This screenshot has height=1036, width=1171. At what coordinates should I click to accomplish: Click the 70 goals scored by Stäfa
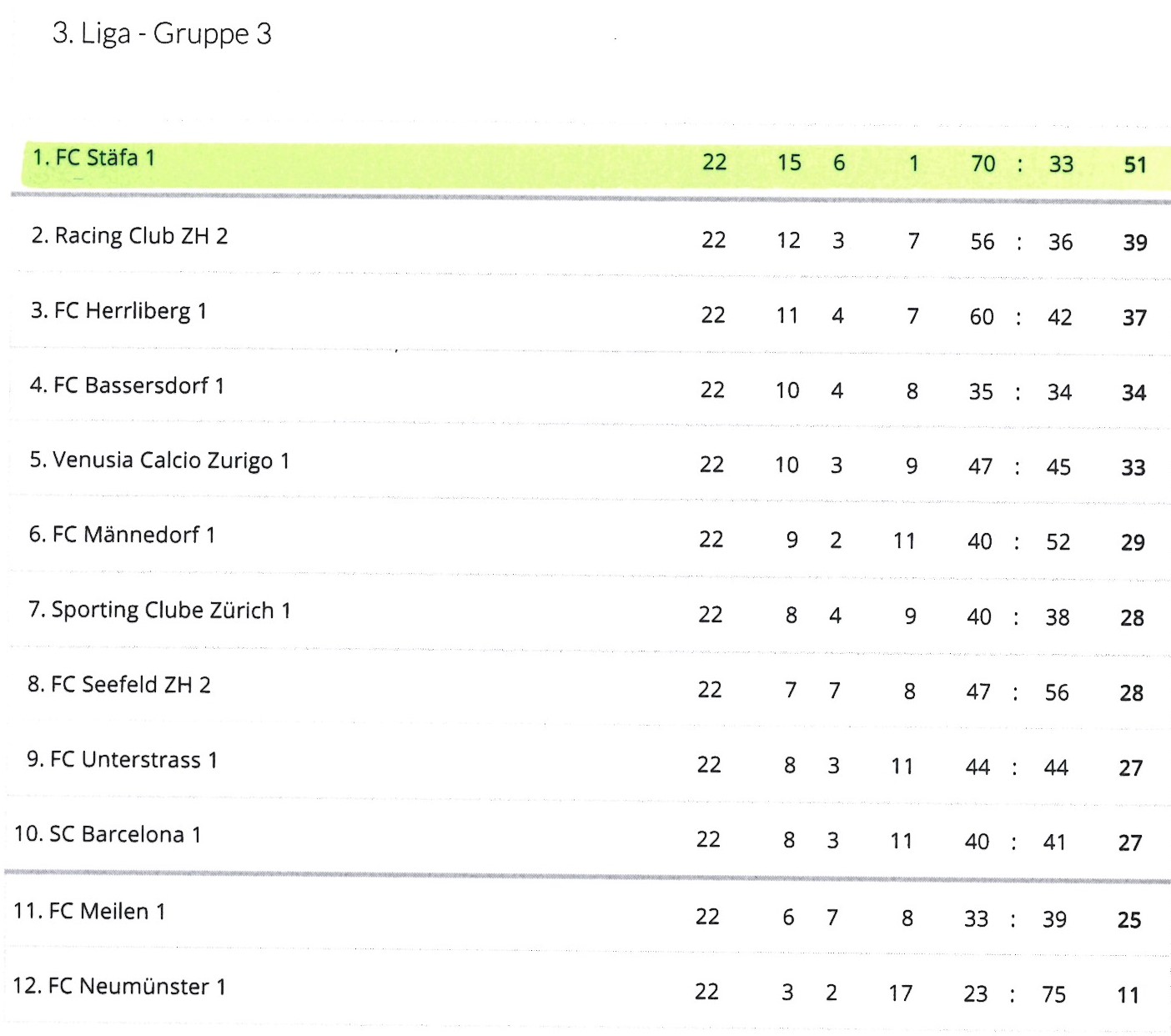(x=983, y=163)
